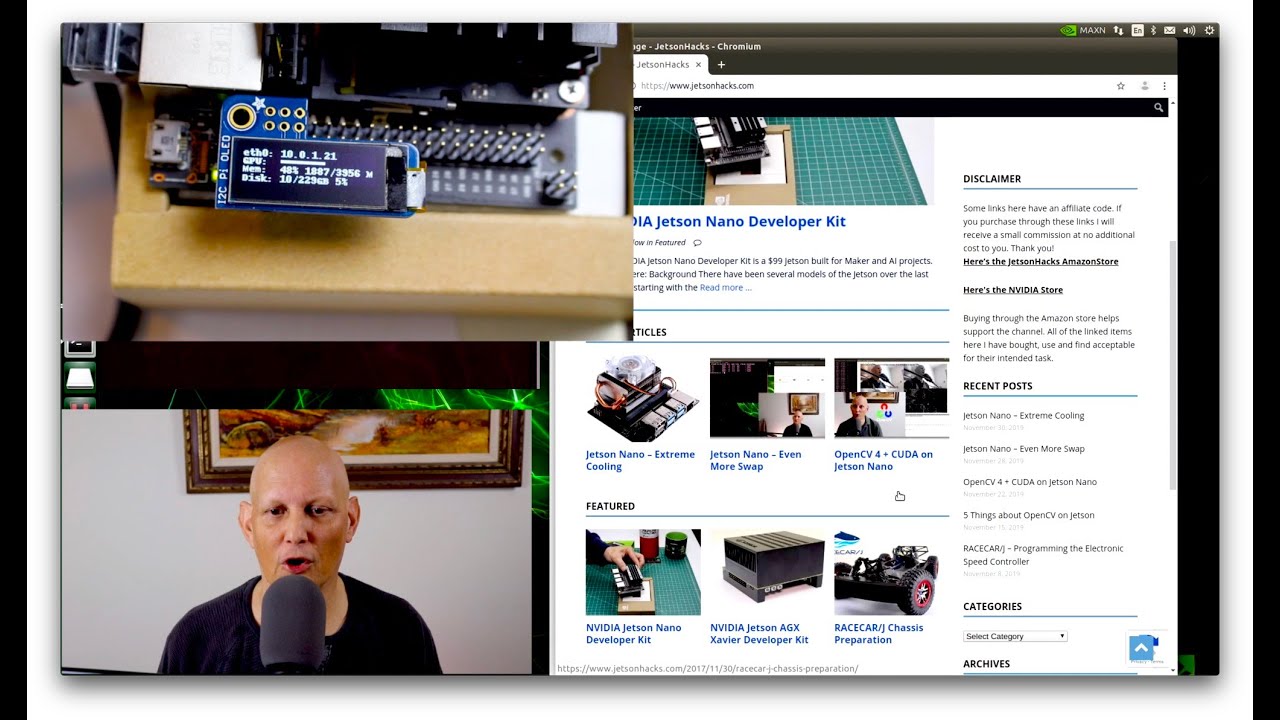Click the MAXN power mode label

[x=1093, y=30]
